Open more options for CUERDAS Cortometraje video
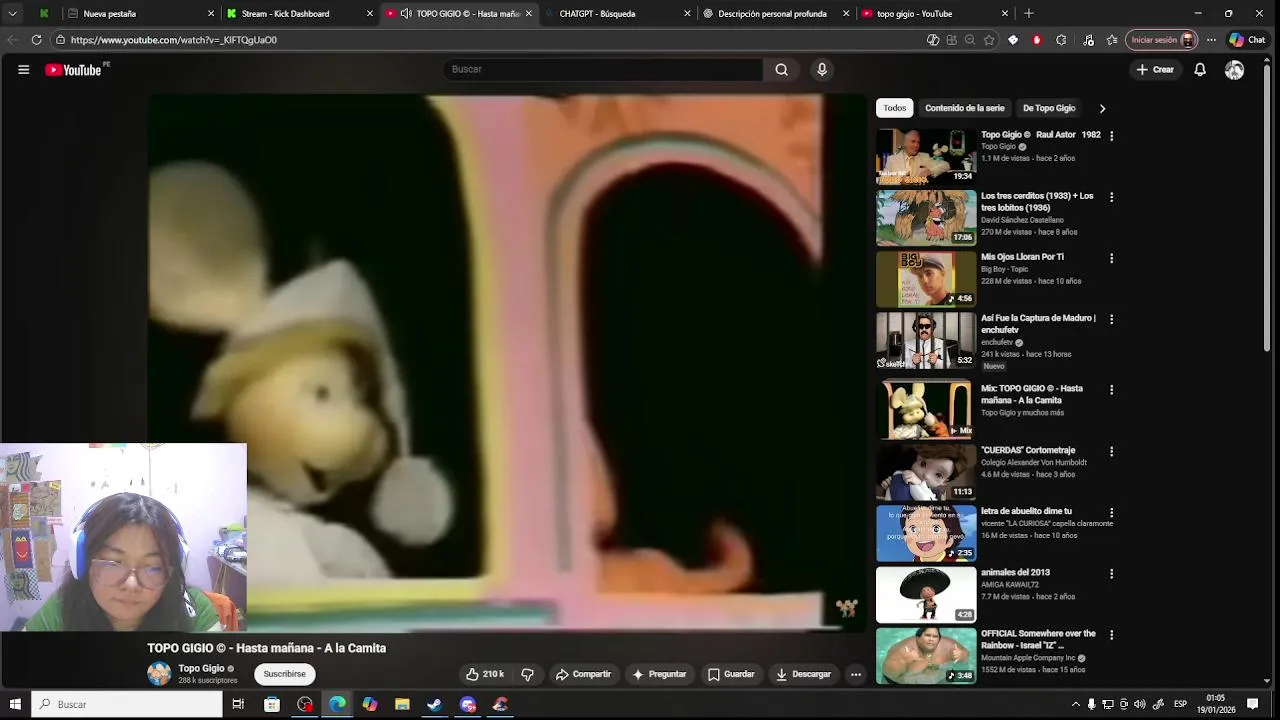 (x=1111, y=452)
